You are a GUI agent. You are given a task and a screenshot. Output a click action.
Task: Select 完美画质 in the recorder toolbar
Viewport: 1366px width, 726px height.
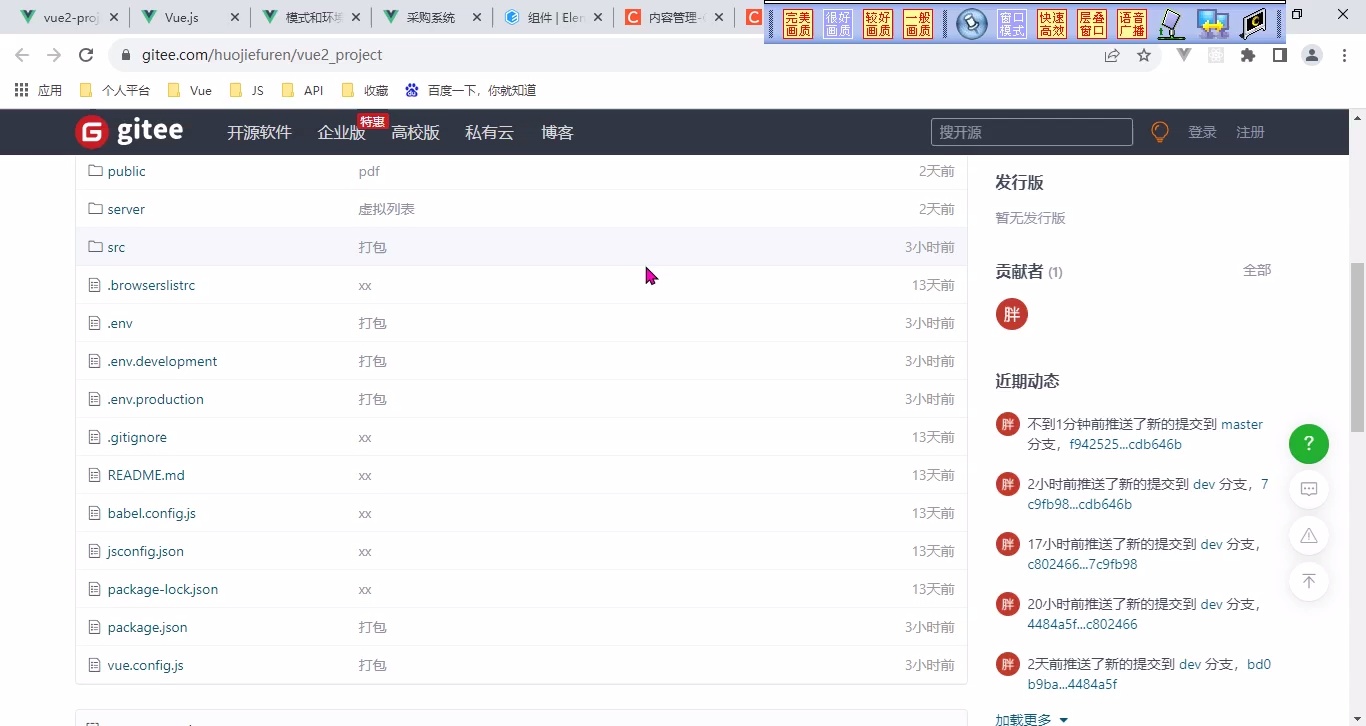(x=797, y=25)
